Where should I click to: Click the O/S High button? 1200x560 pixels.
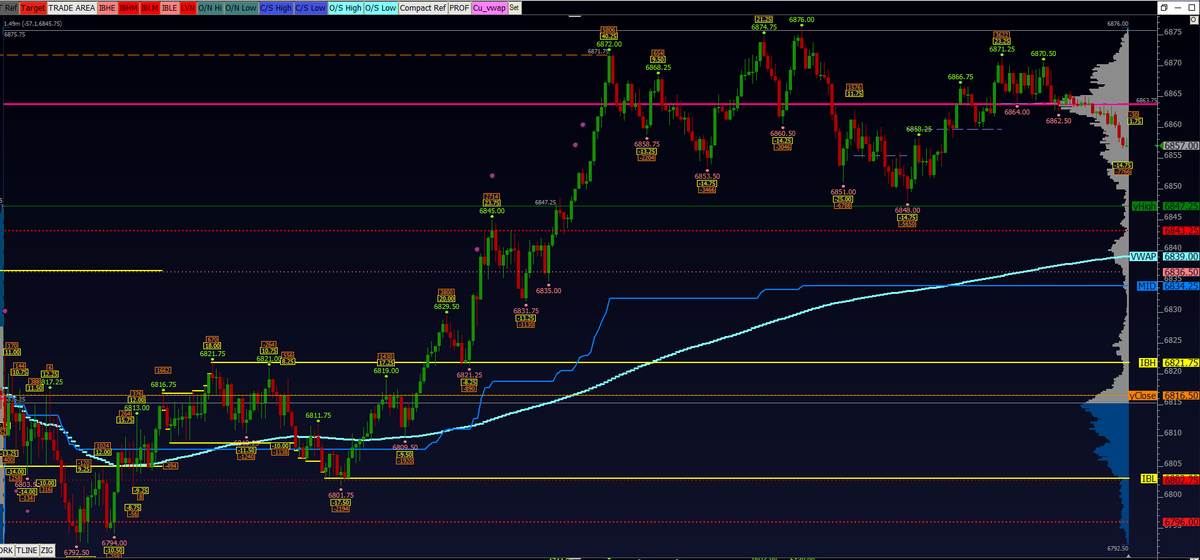click(x=345, y=7)
